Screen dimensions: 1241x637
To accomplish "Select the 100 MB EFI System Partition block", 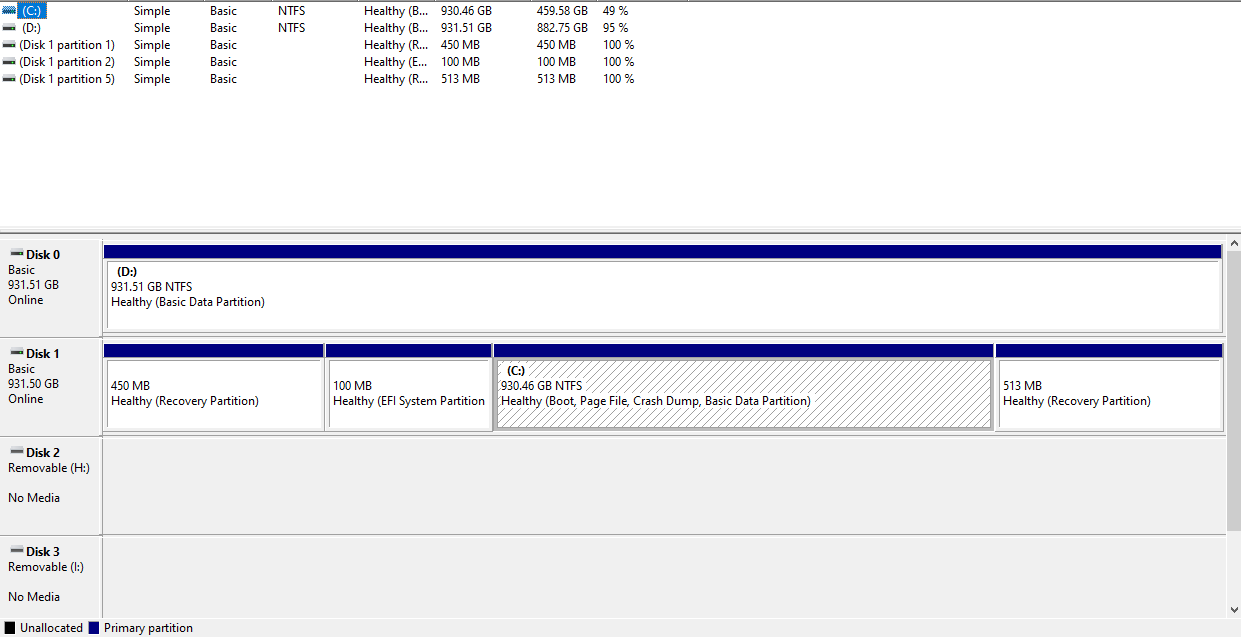I will coord(408,393).
